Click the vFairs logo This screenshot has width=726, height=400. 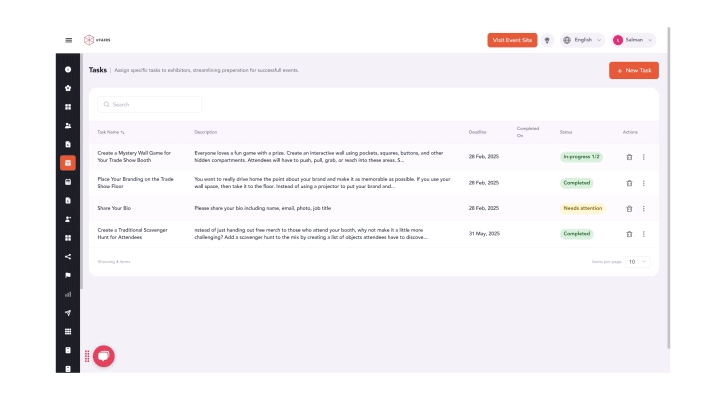97,40
